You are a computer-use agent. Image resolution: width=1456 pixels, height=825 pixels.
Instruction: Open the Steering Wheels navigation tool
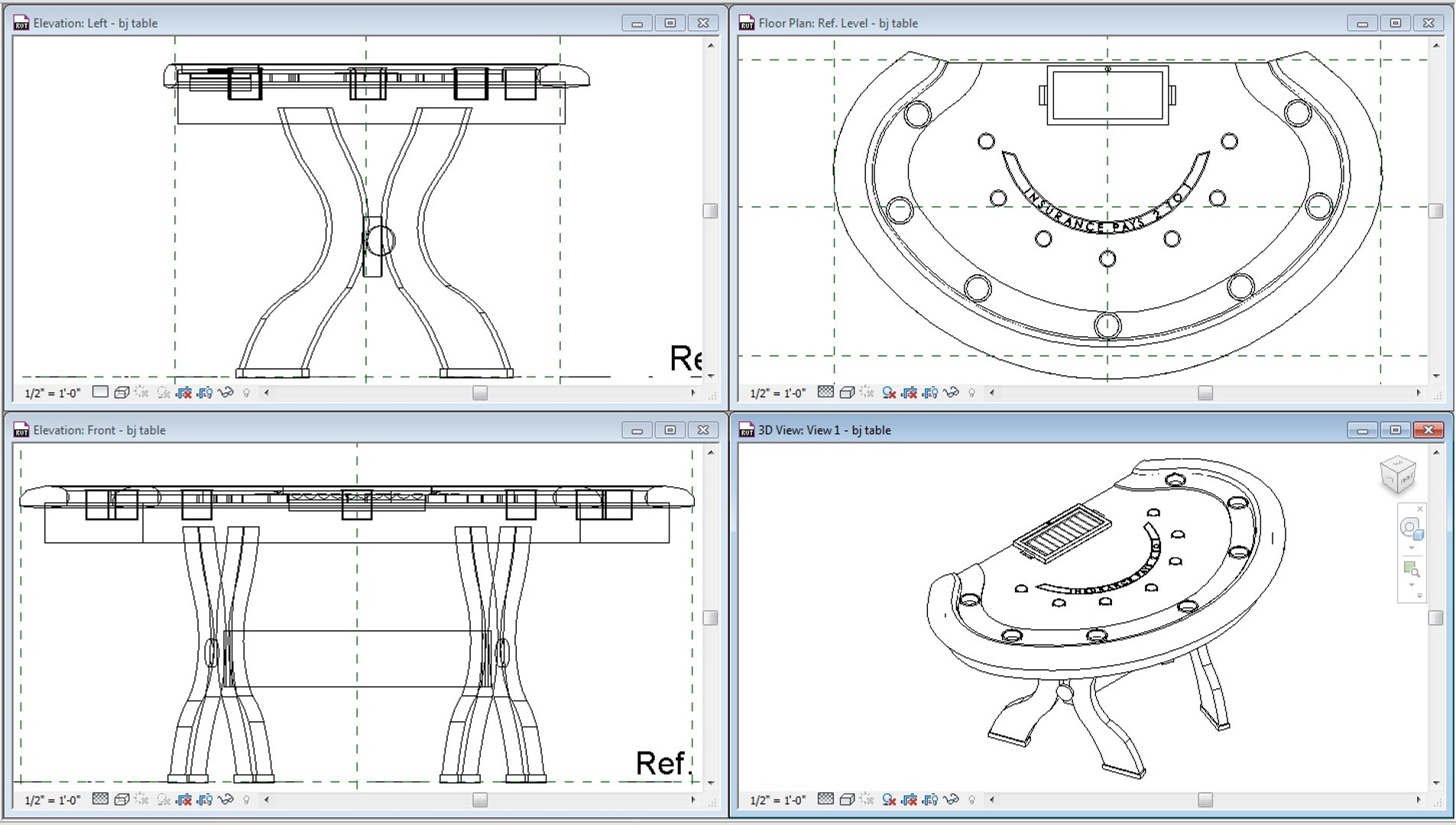[1411, 529]
